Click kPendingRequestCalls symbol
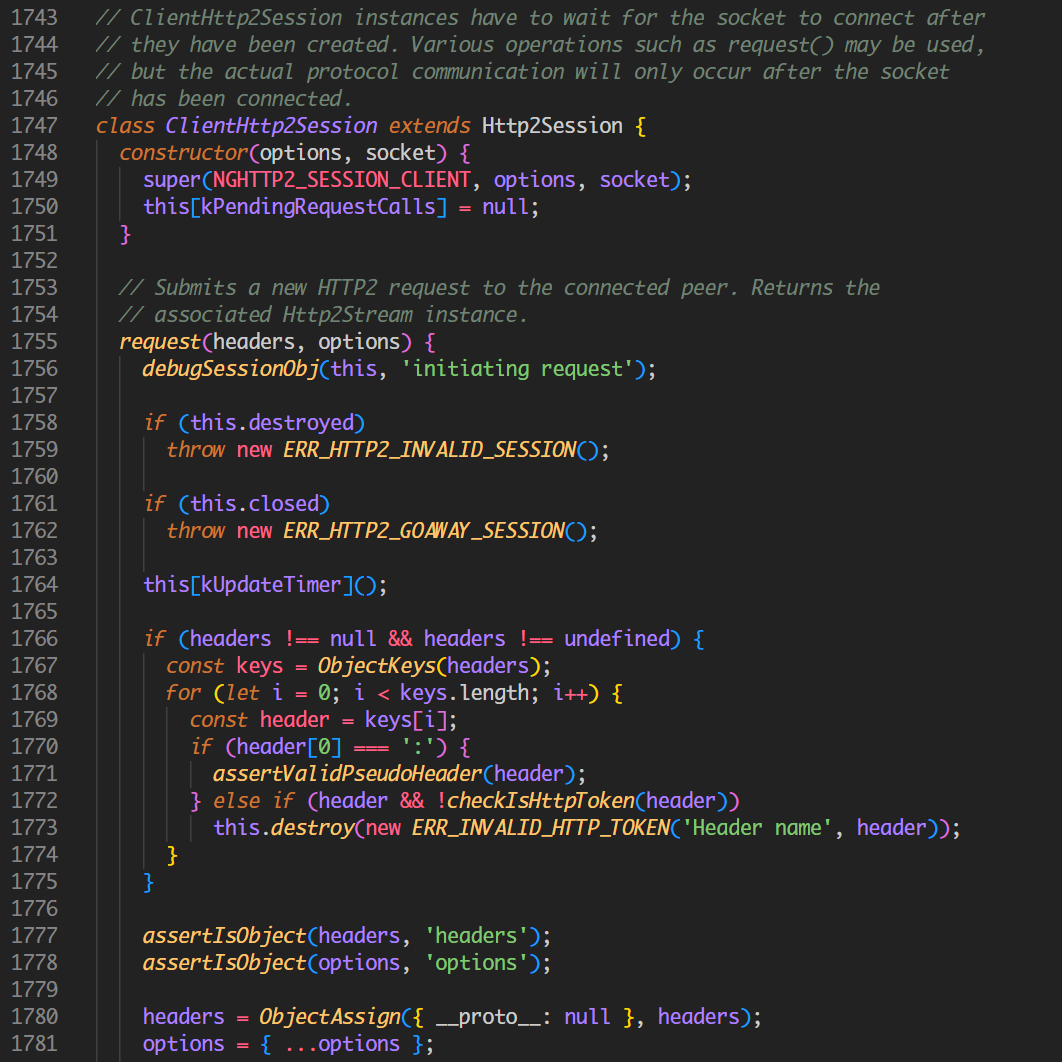The width and height of the screenshot is (1062, 1062). click(x=318, y=207)
